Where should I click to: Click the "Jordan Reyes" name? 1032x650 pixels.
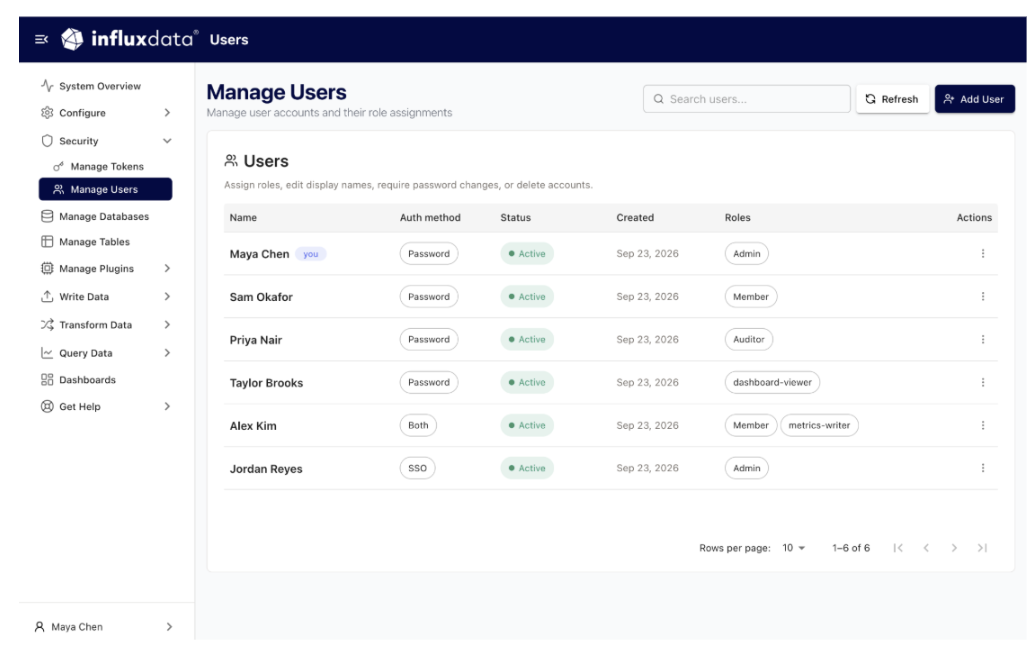[266, 468]
